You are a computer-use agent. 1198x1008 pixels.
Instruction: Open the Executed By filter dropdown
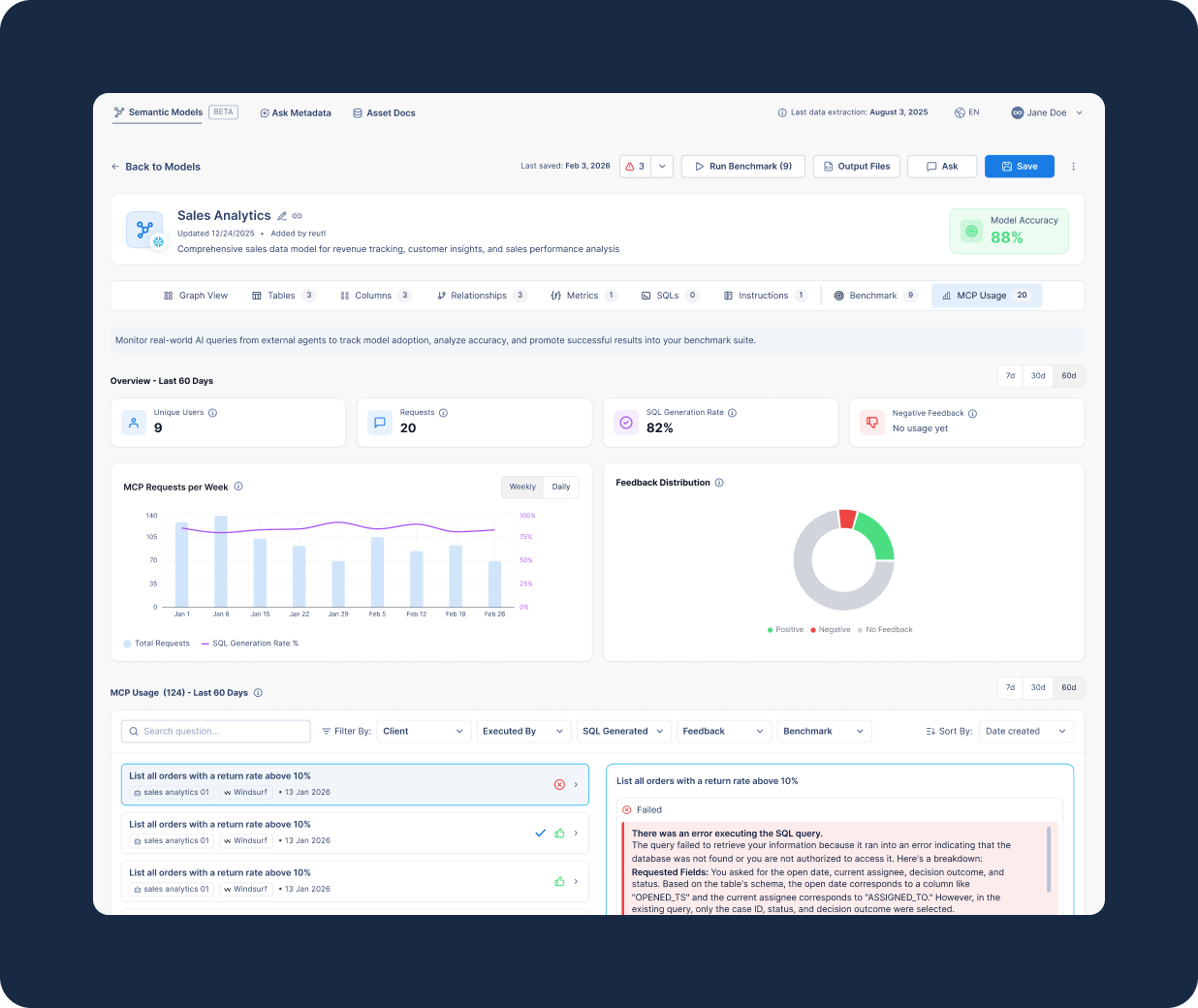(x=524, y=732)
